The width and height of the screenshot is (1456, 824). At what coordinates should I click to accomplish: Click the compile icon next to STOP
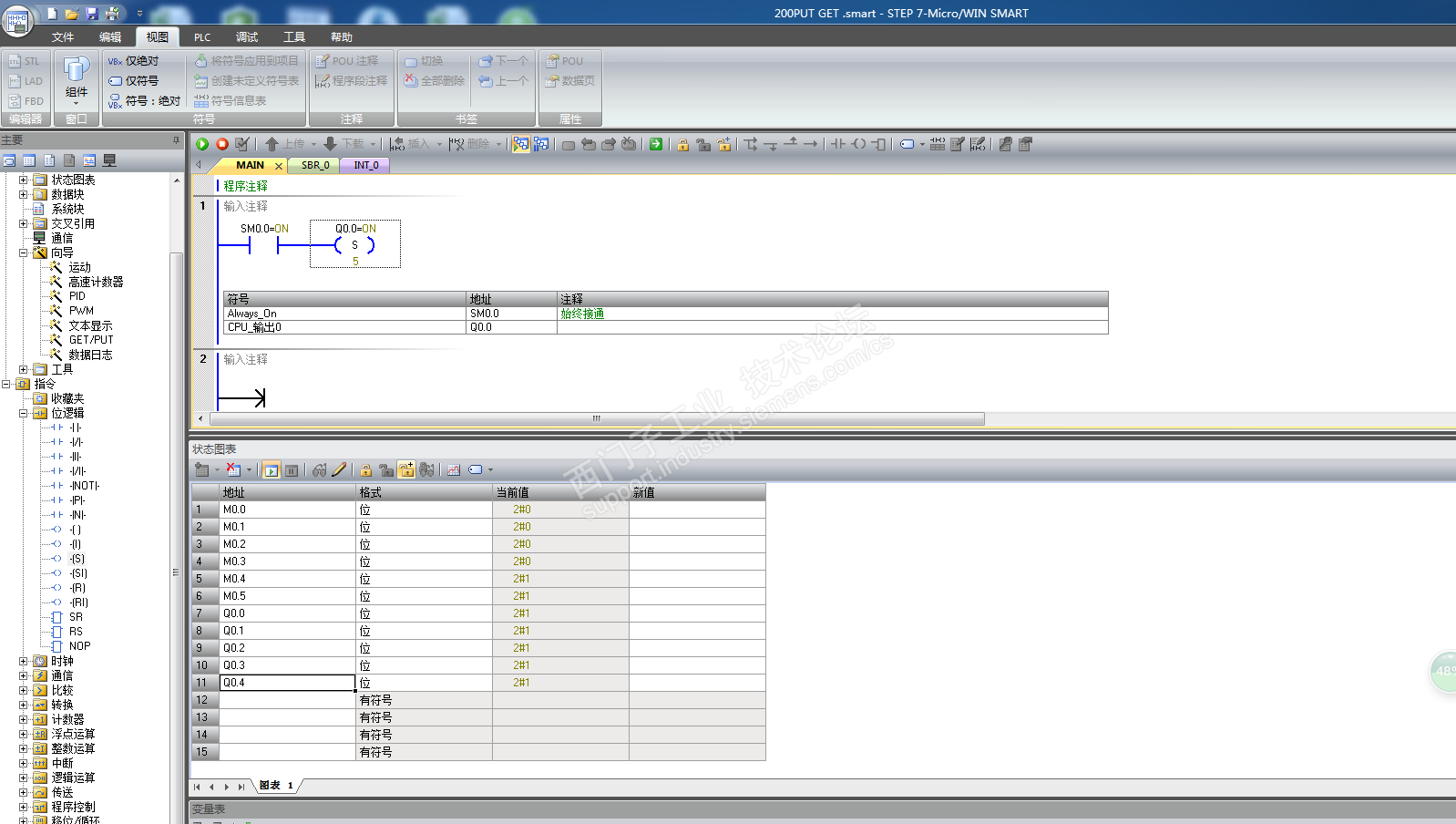click(x=242, y=144)
